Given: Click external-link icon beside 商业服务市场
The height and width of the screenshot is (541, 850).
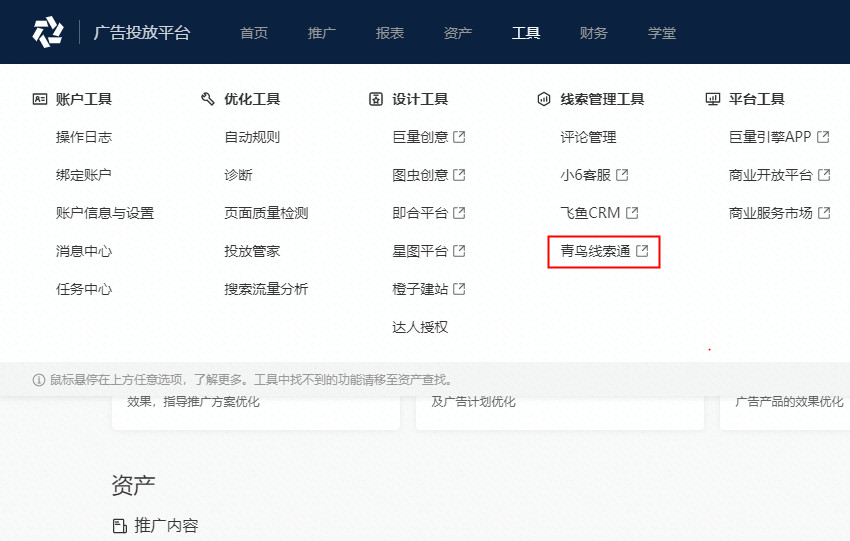Looking at the screenshot, I should pos(823,213).
